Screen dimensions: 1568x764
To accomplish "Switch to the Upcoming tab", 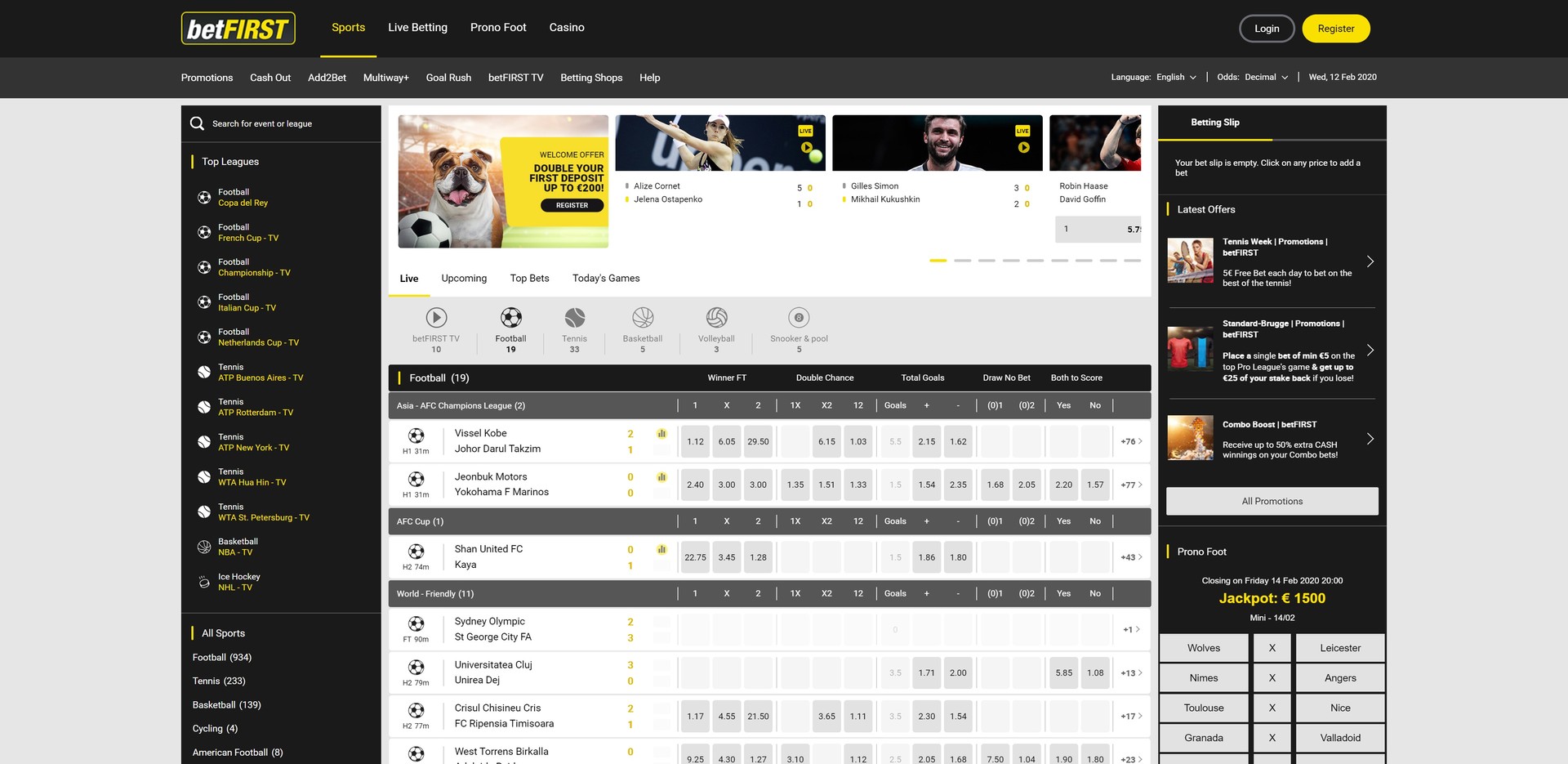I will pos(464,279).
